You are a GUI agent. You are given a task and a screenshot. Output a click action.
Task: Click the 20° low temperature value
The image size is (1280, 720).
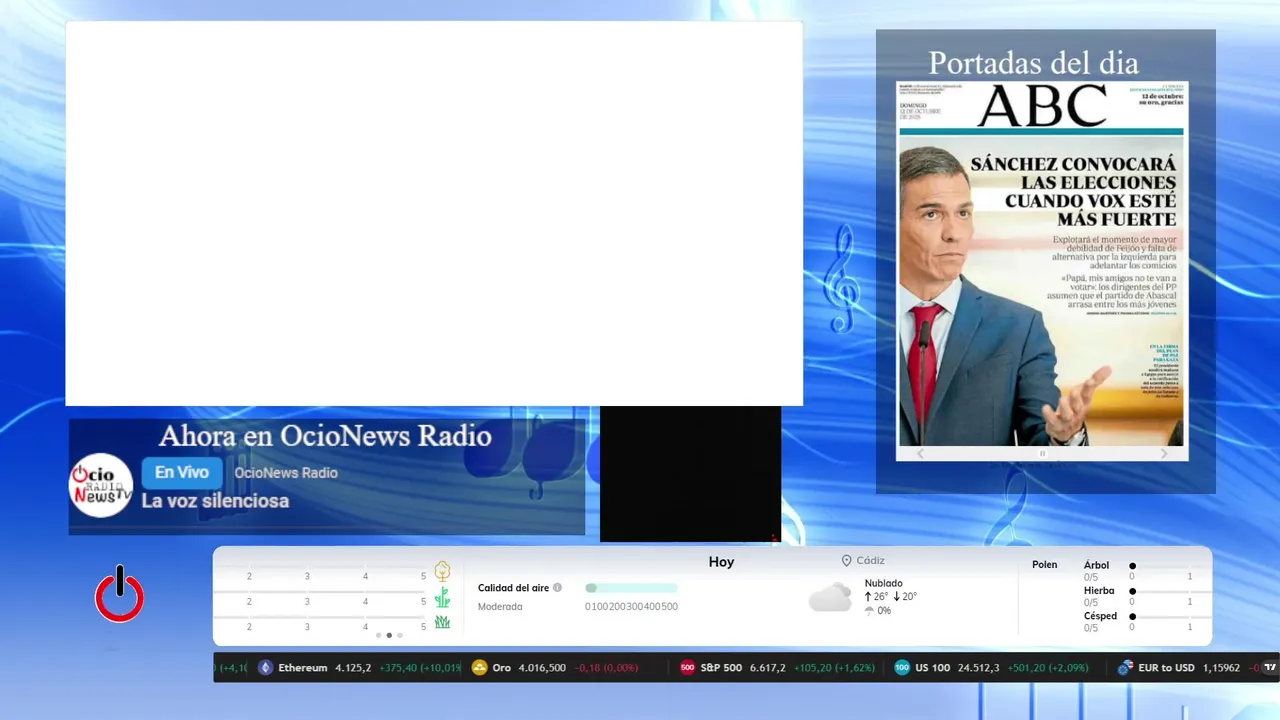[909, 597]
